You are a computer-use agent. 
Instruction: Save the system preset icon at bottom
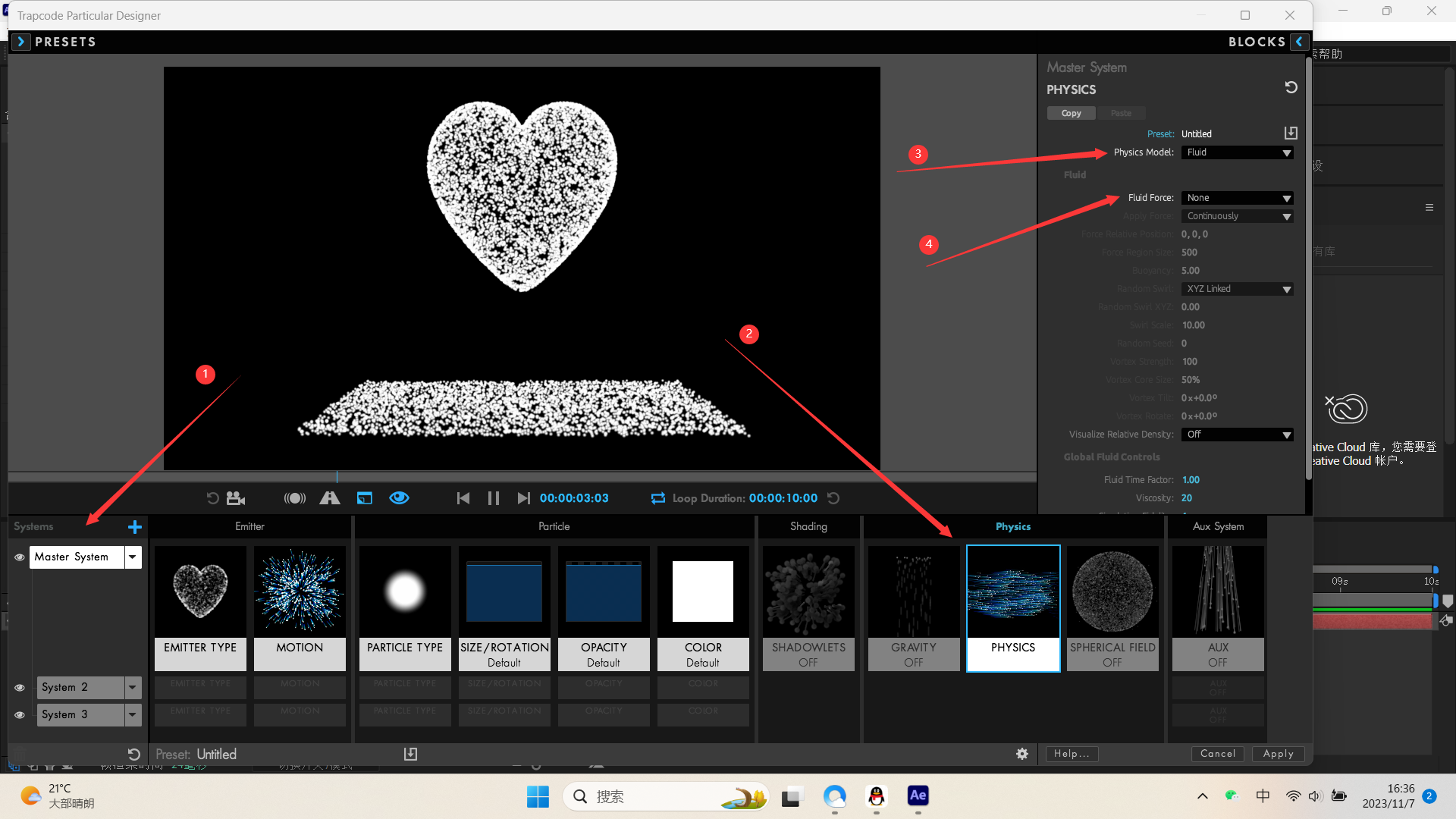click(x=410, y=754)
